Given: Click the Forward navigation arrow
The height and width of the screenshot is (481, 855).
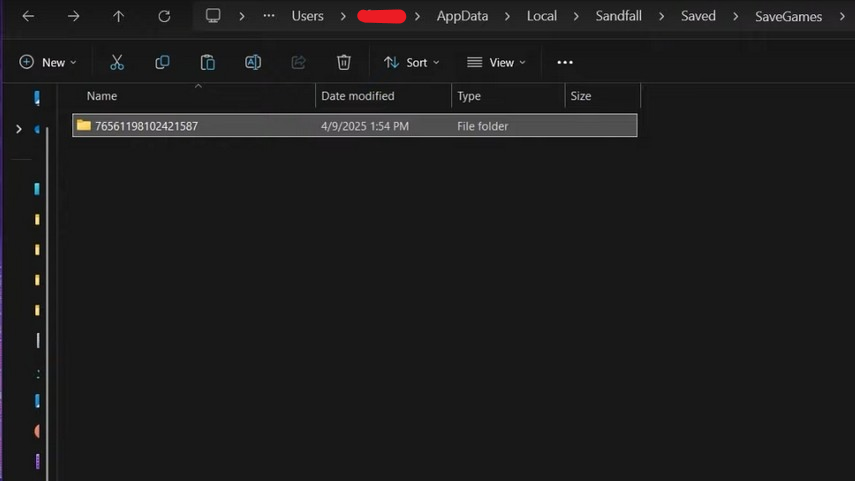Looking at the screenshot, I should (x=73, y=16).
